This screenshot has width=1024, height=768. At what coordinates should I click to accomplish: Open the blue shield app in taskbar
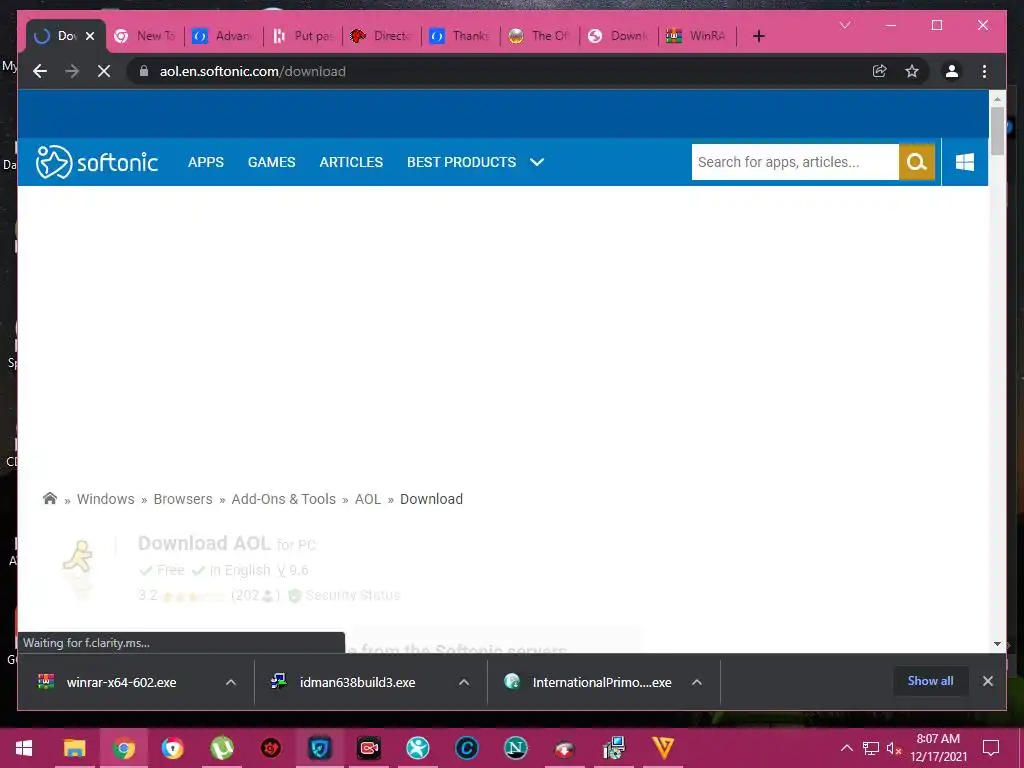tap(319, 748)
